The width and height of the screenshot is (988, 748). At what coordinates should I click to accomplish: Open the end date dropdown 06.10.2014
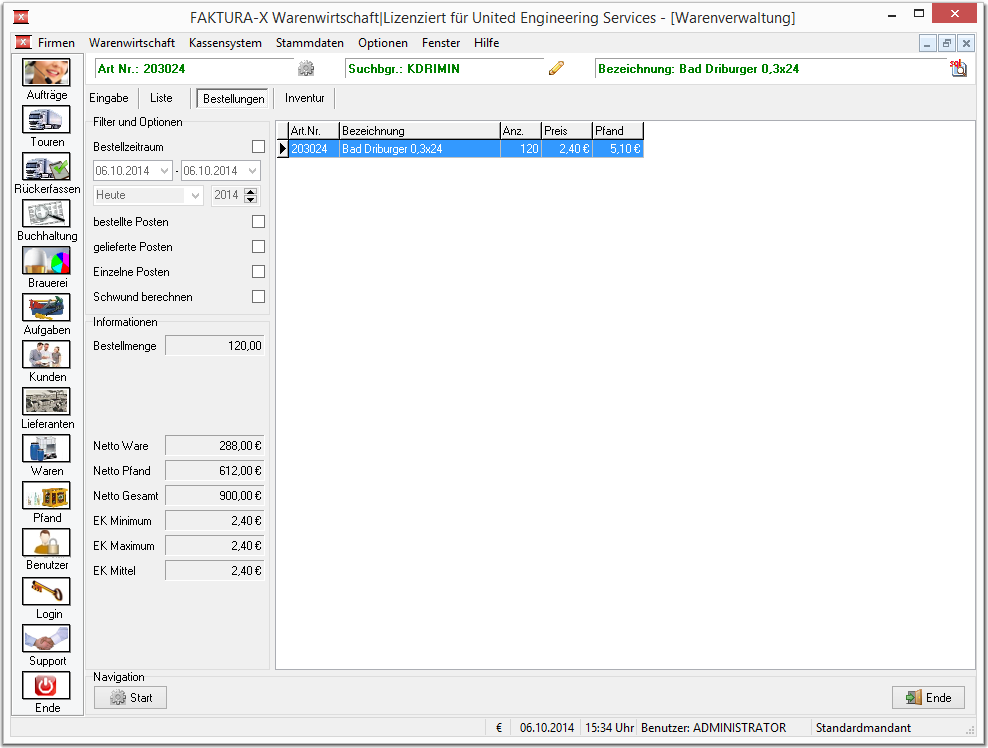[x=253, y=171]
